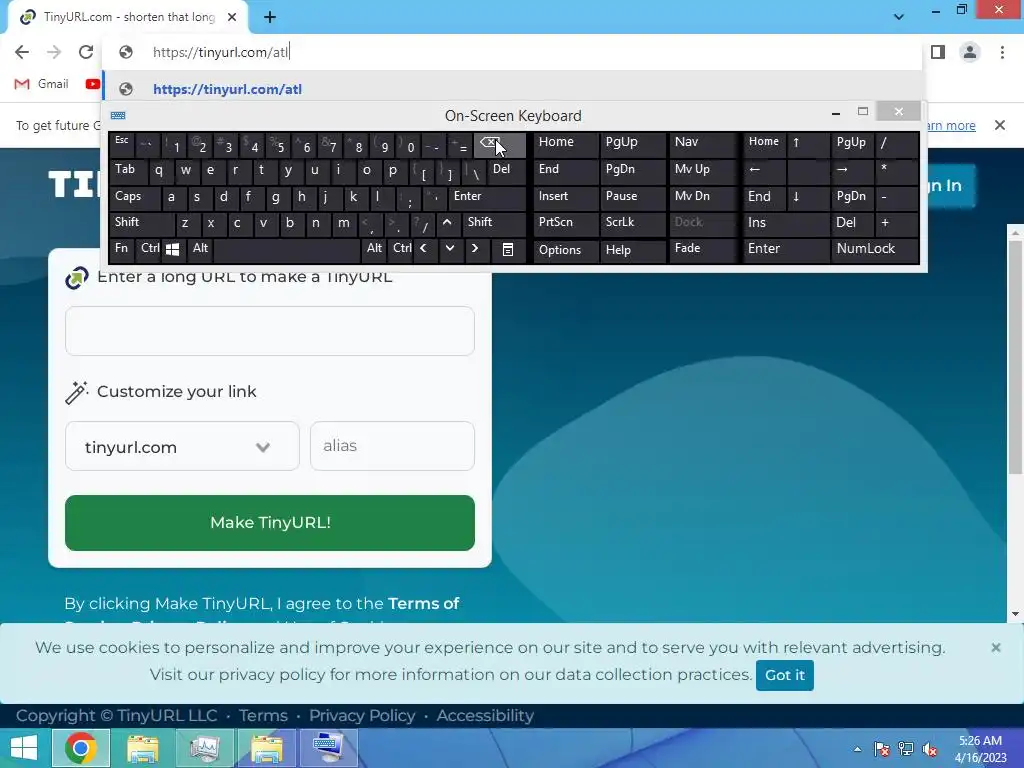The height and width of the screenshot is (768, 1024).
Task: Click the right arrow key in the bottom row
Action: (x=475, y=249)
